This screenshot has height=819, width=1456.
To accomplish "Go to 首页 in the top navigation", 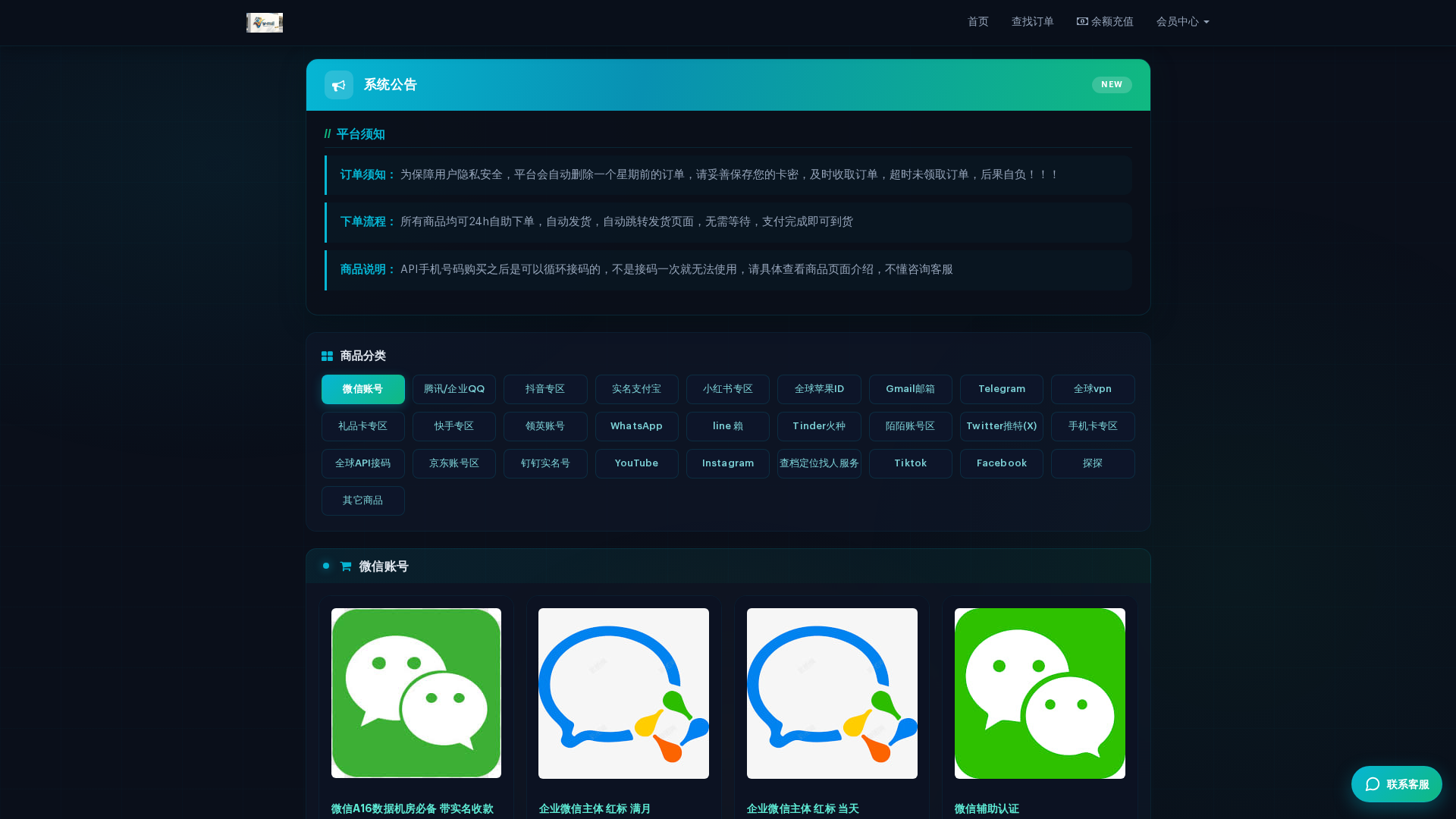I will (x=978, y=21).
